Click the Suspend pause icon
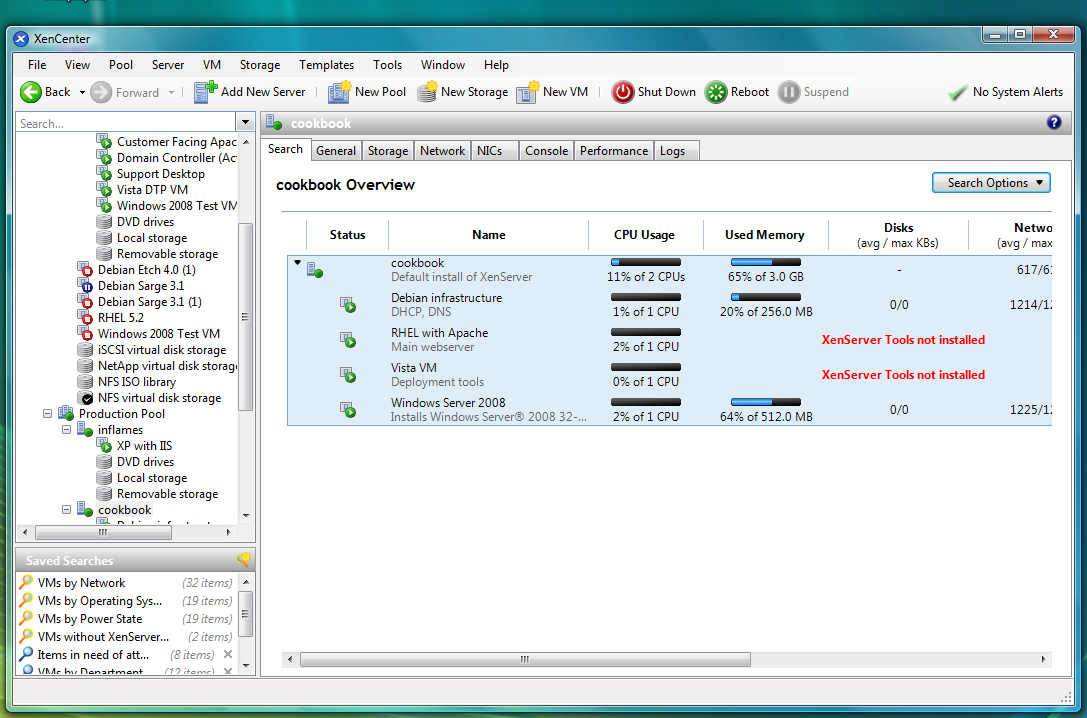 pos(788,92)
